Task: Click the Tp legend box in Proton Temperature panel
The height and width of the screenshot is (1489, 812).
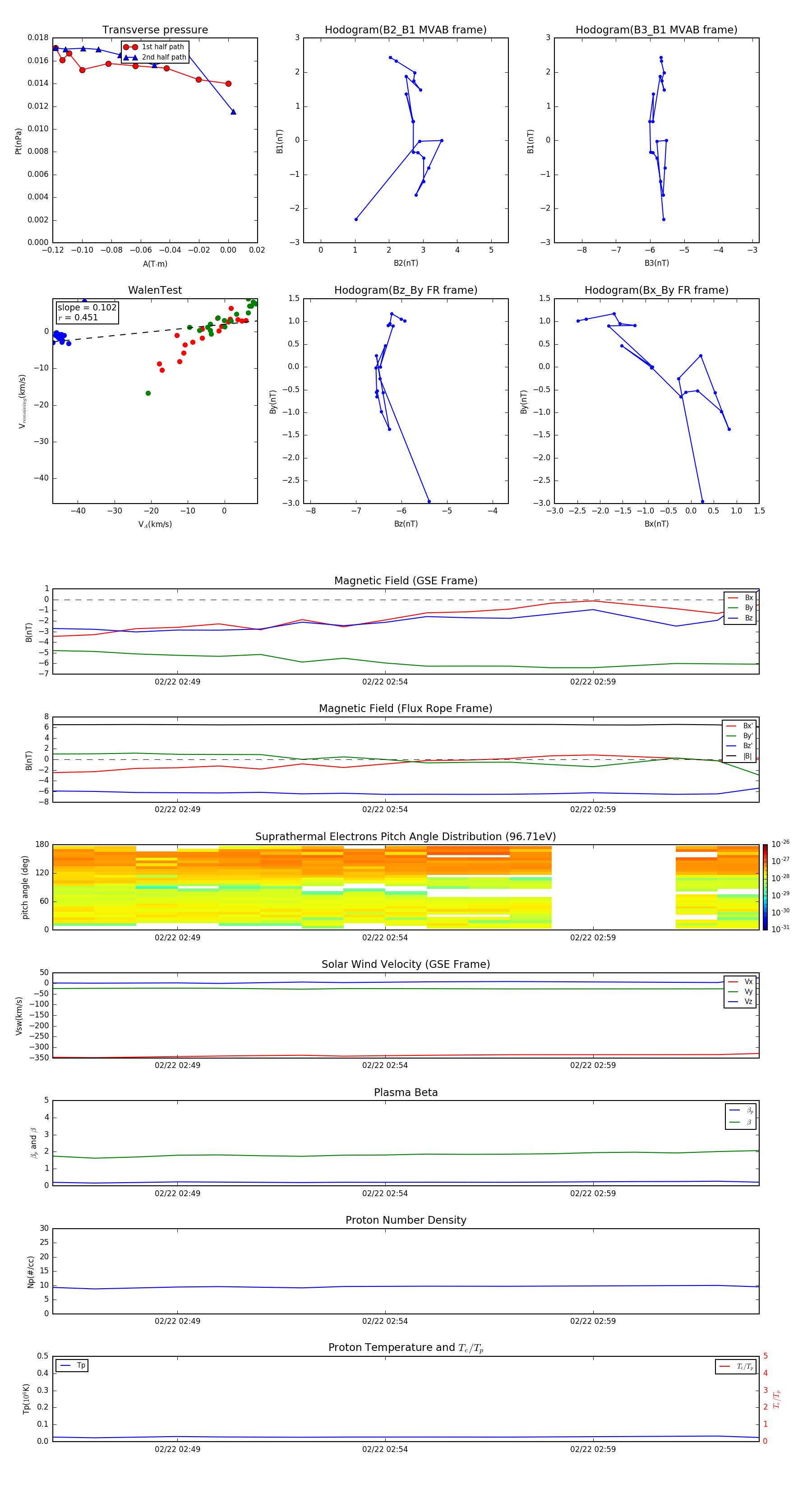Action: 72,1365
